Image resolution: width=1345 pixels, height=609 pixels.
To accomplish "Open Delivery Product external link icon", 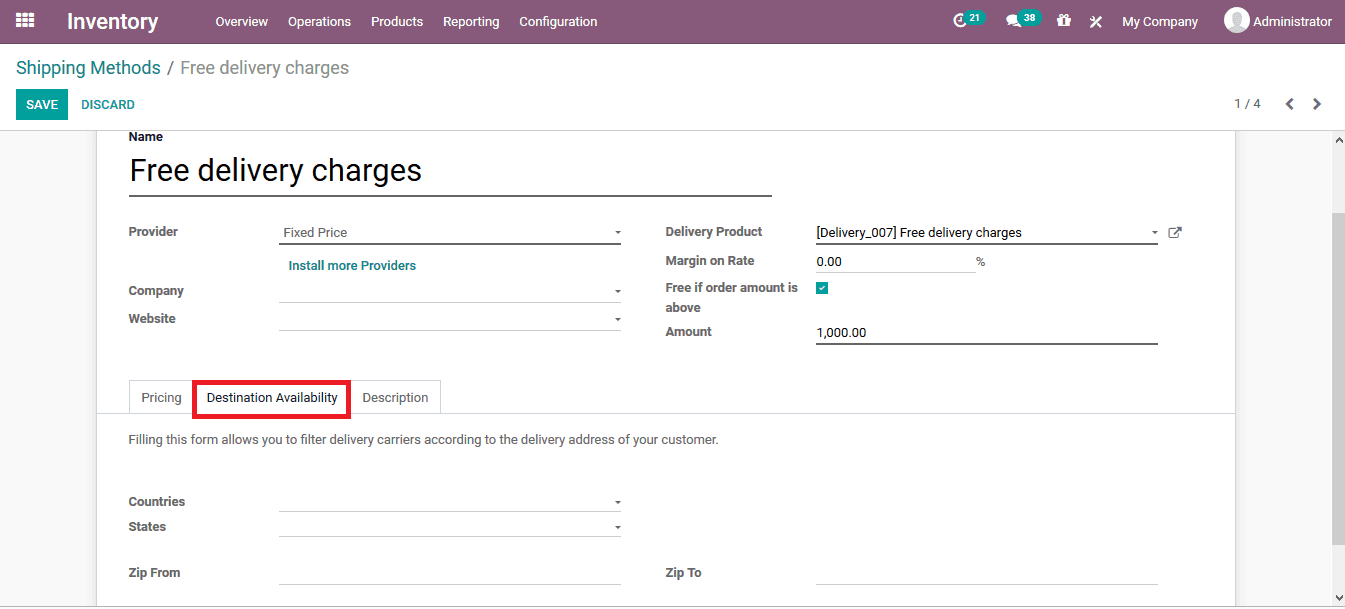I will click(x=1175, y=233).
